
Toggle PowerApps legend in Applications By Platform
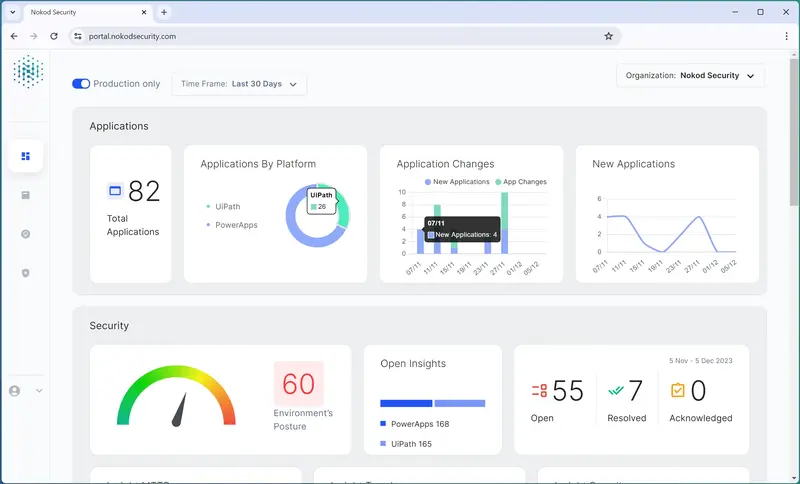tap(232, 225)
